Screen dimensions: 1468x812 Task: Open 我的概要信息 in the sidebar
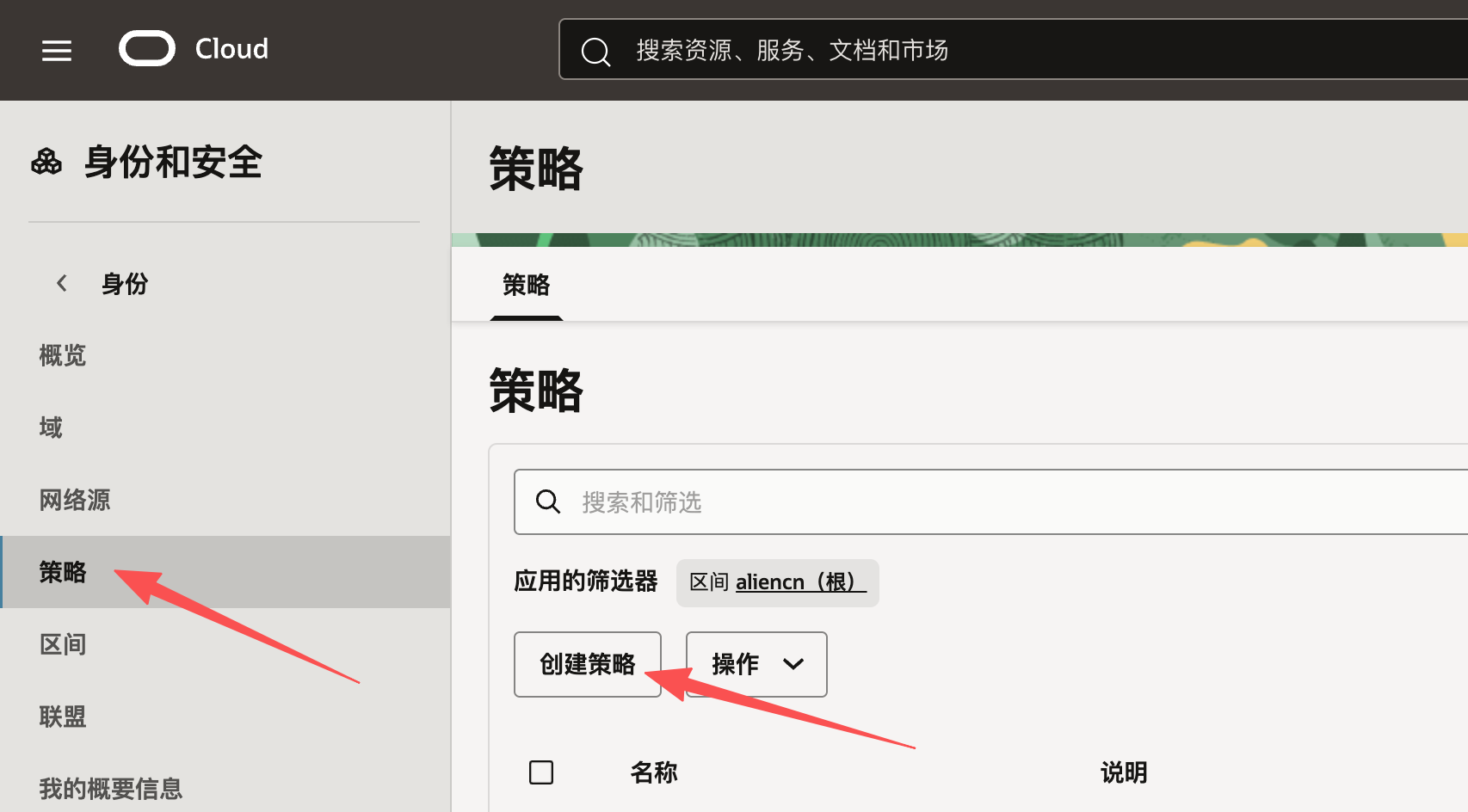coord(111,788)
